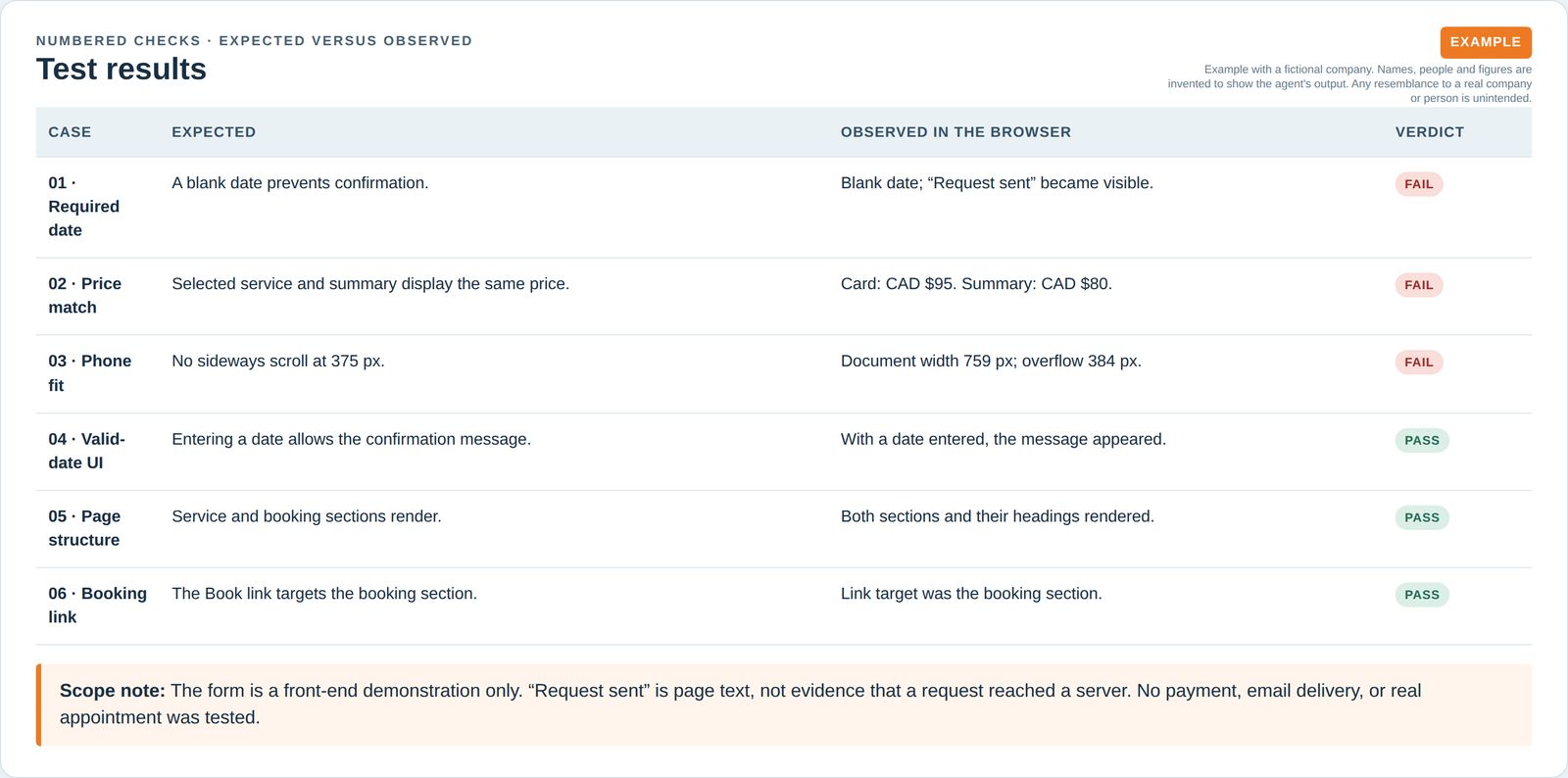Click "A blank date prevents confirmation."
This screenshot has width=1568, height=778.
point(300,183)
